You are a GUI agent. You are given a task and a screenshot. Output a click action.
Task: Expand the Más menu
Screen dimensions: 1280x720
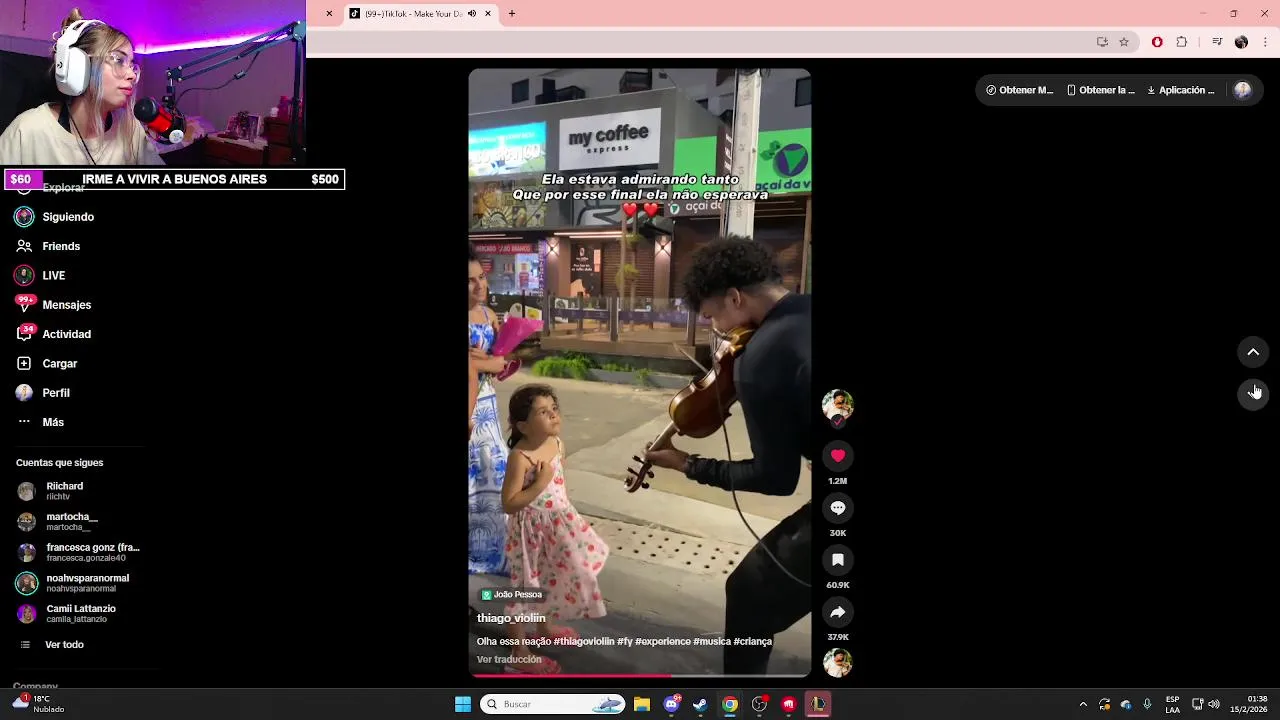40,422
